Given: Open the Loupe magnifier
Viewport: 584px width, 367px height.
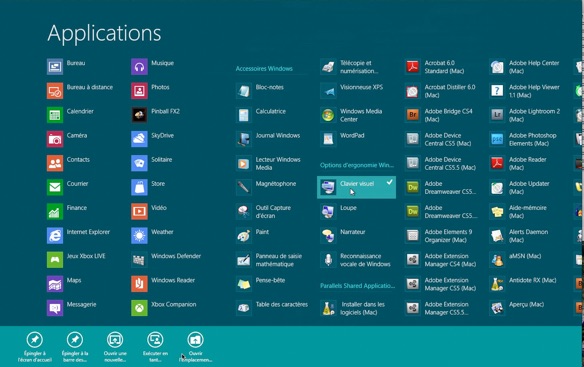Looking at the screenshot, I should 338,212.
